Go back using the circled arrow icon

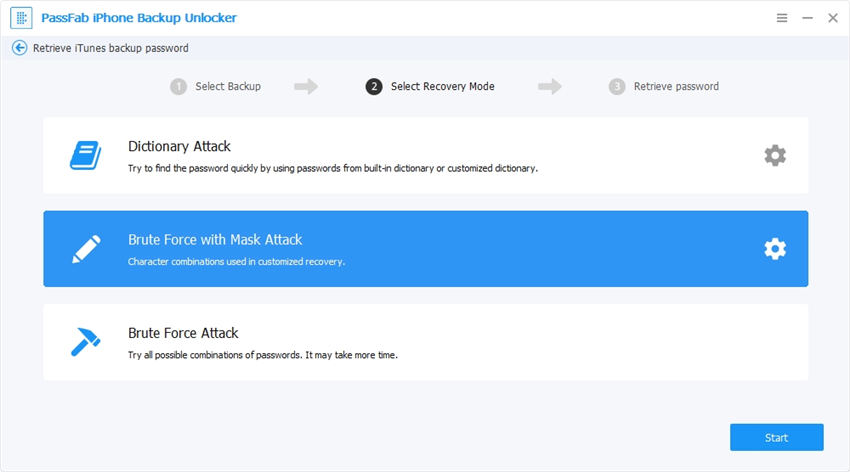(19, 48)
